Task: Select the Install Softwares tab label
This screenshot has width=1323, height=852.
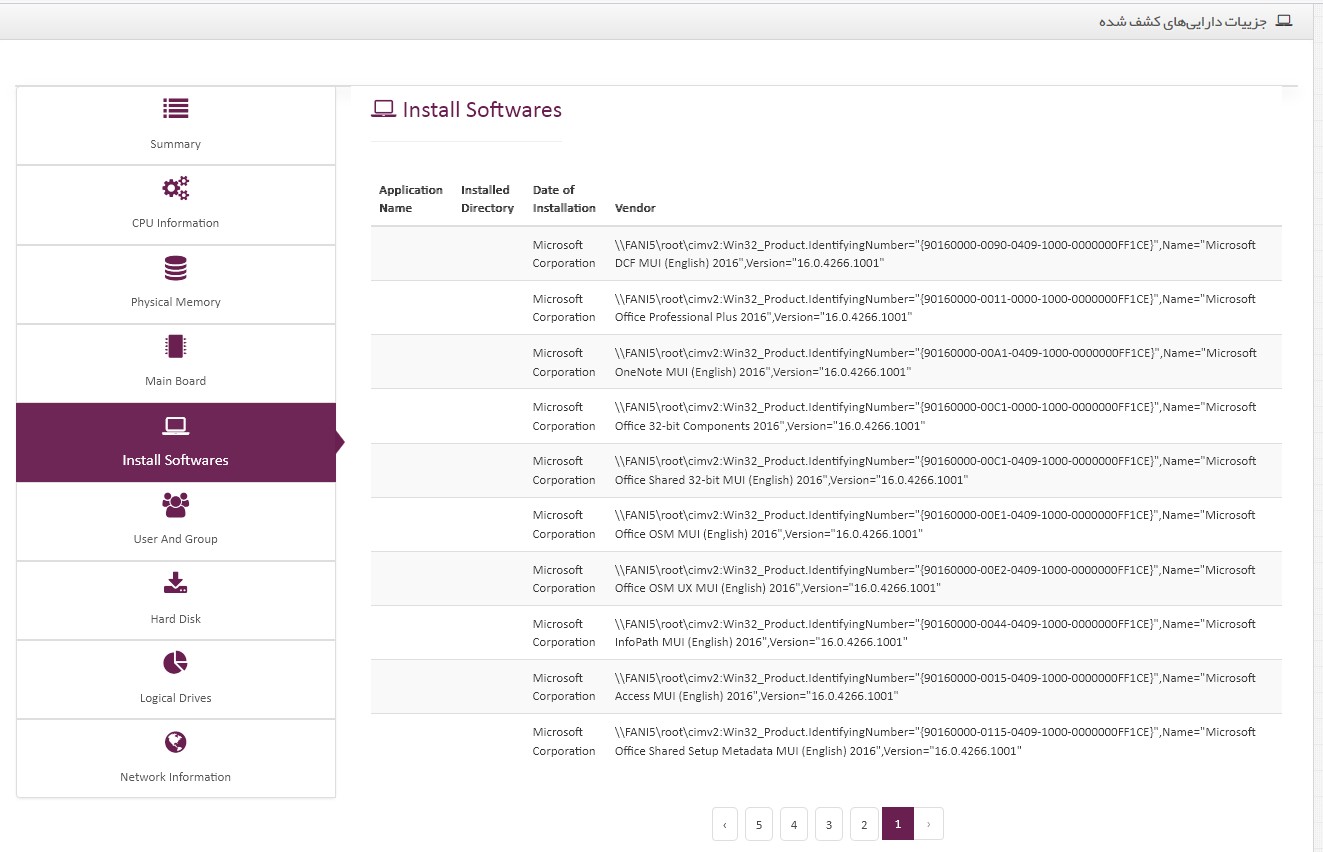Action: pos(176,460)
